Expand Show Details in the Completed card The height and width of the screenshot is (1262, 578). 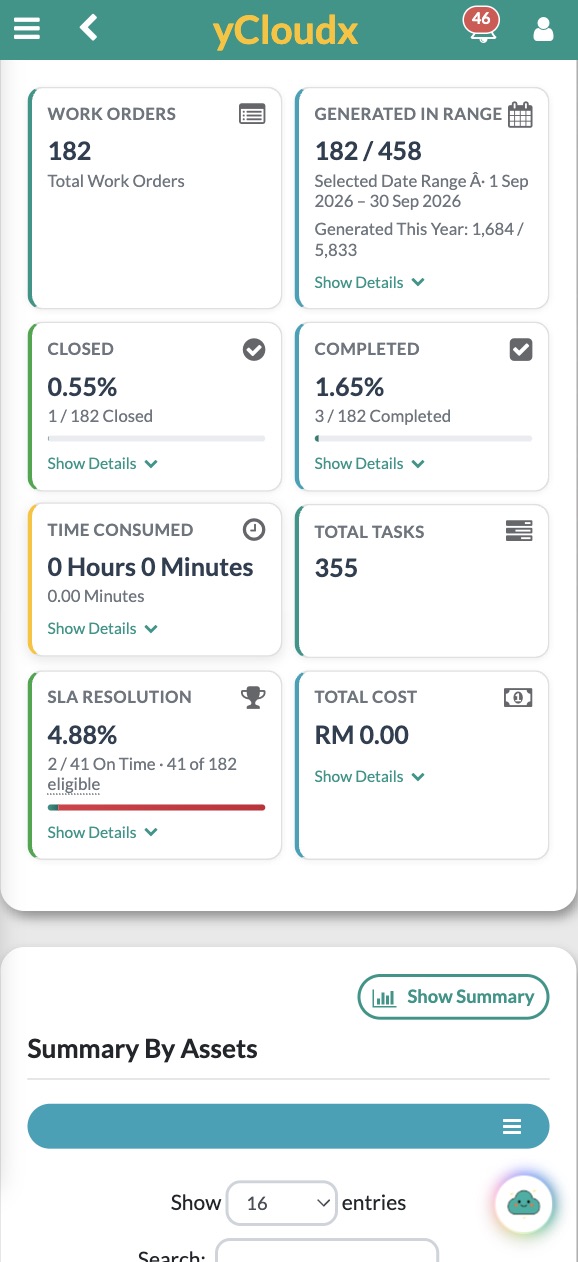click(370, 463)
